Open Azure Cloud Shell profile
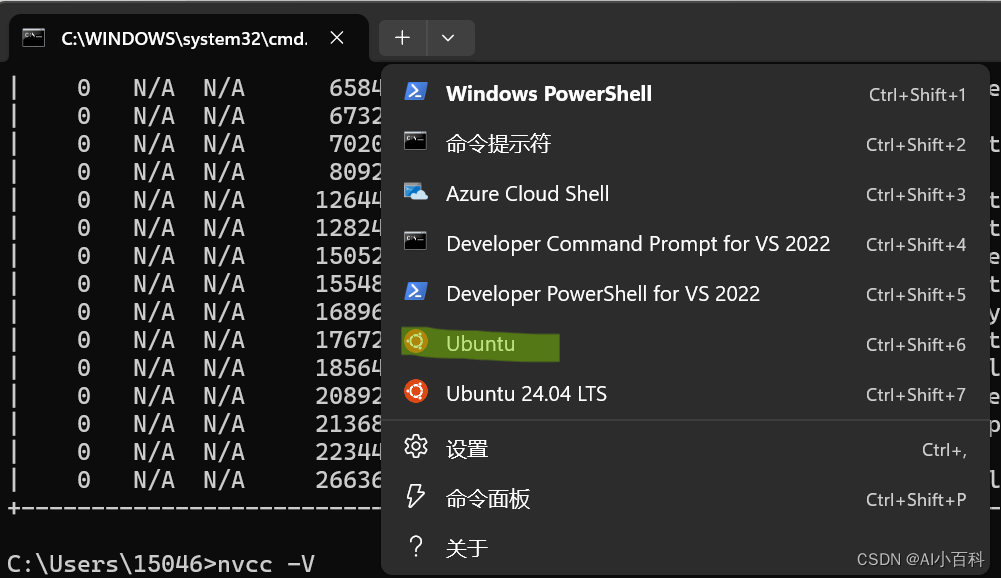Viewport: 1001px width, 578px height. (527, 193)
